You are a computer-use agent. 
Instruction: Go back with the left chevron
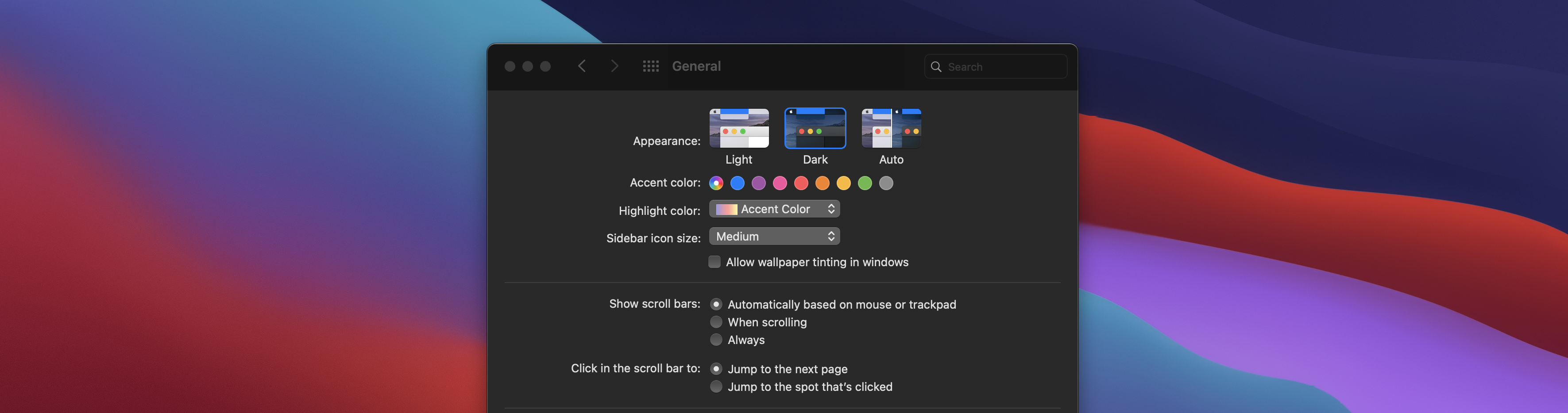(x=582, y=66)
